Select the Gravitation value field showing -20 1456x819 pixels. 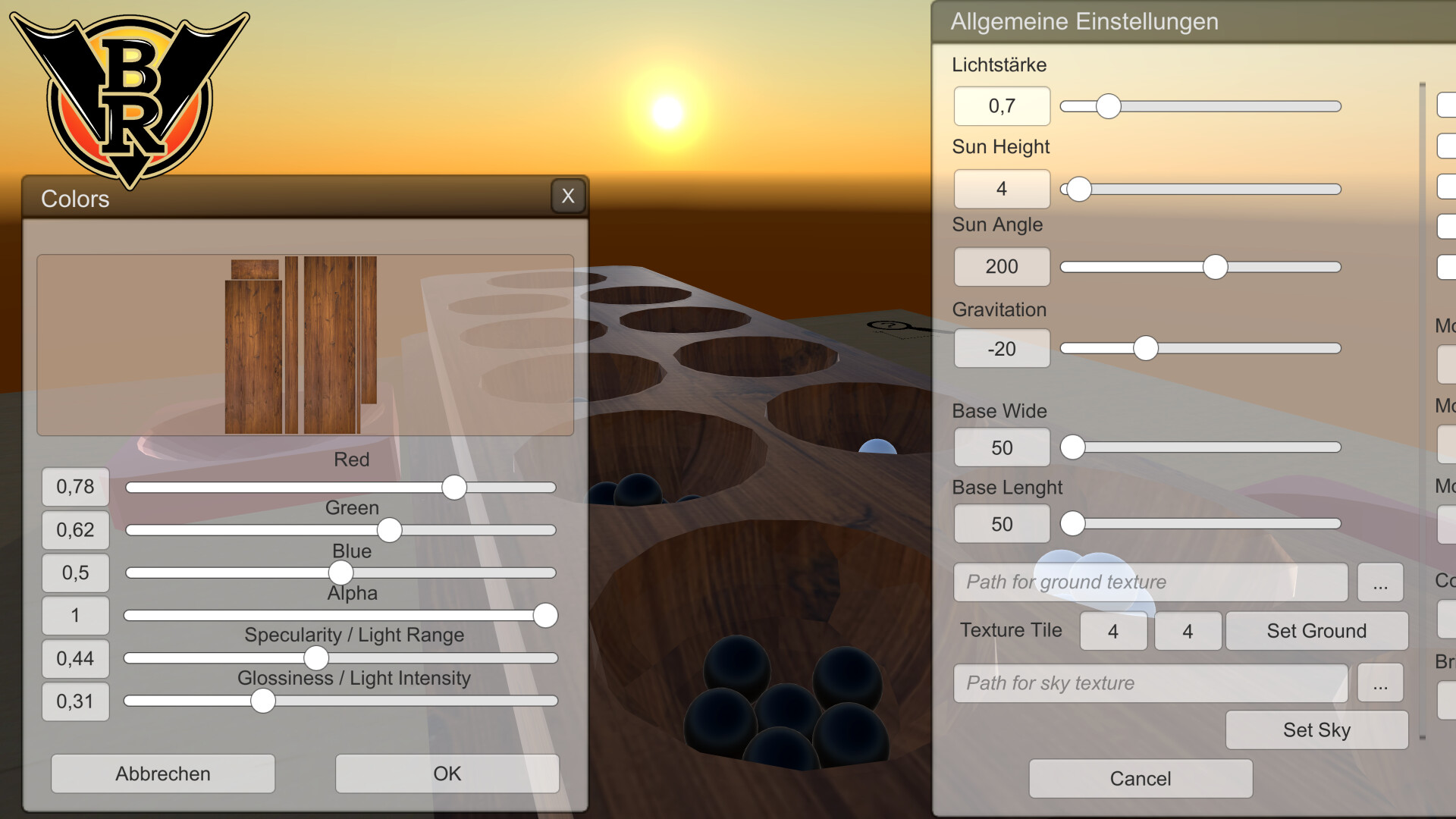1001,348
